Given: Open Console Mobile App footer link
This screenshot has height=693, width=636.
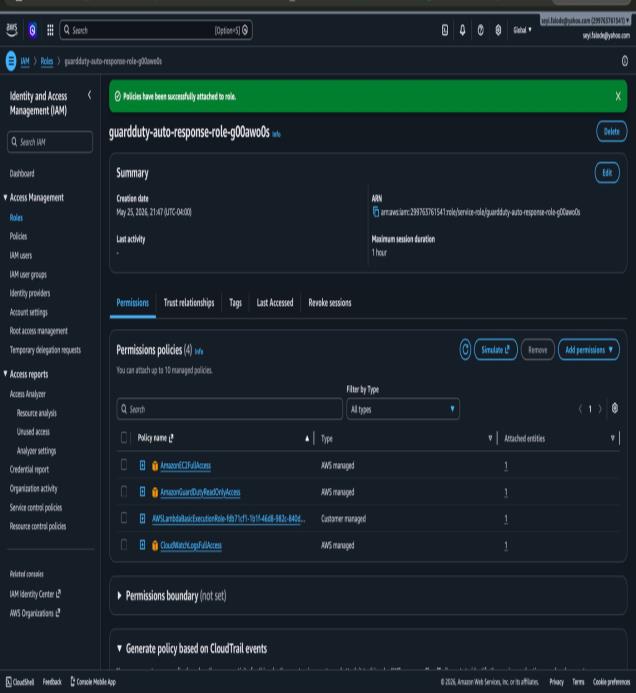Looking at the screenshot, I should coord(93,682).
